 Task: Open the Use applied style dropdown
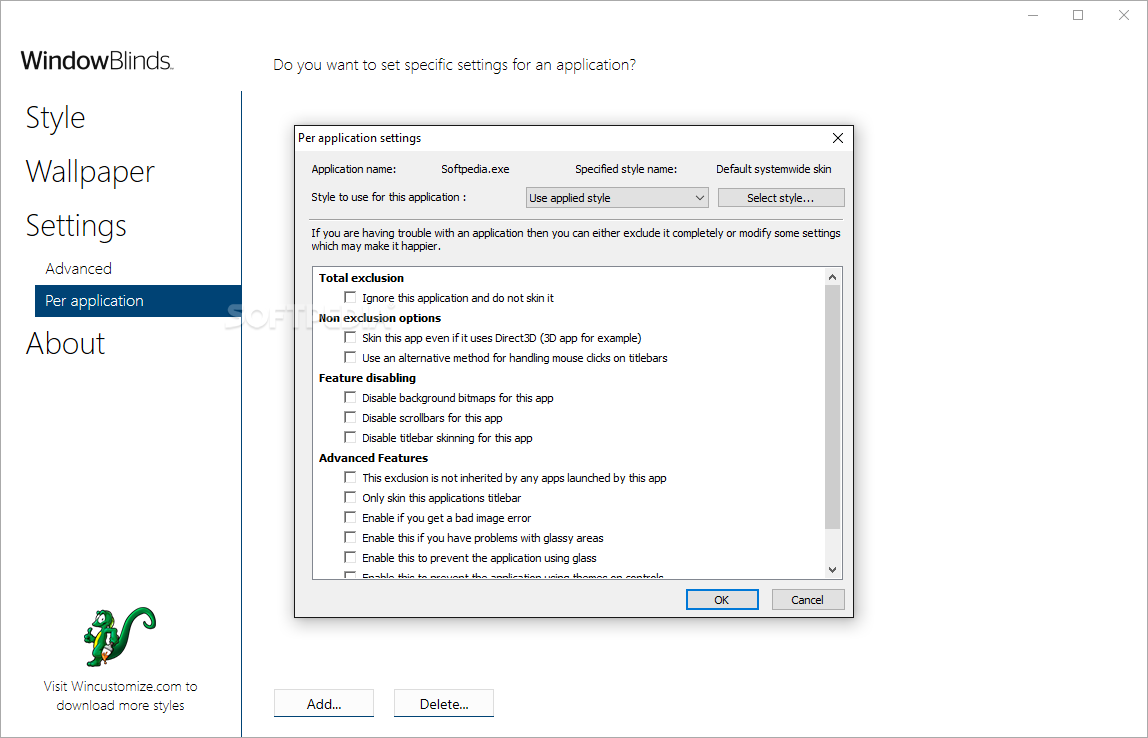tap(617, 198)
